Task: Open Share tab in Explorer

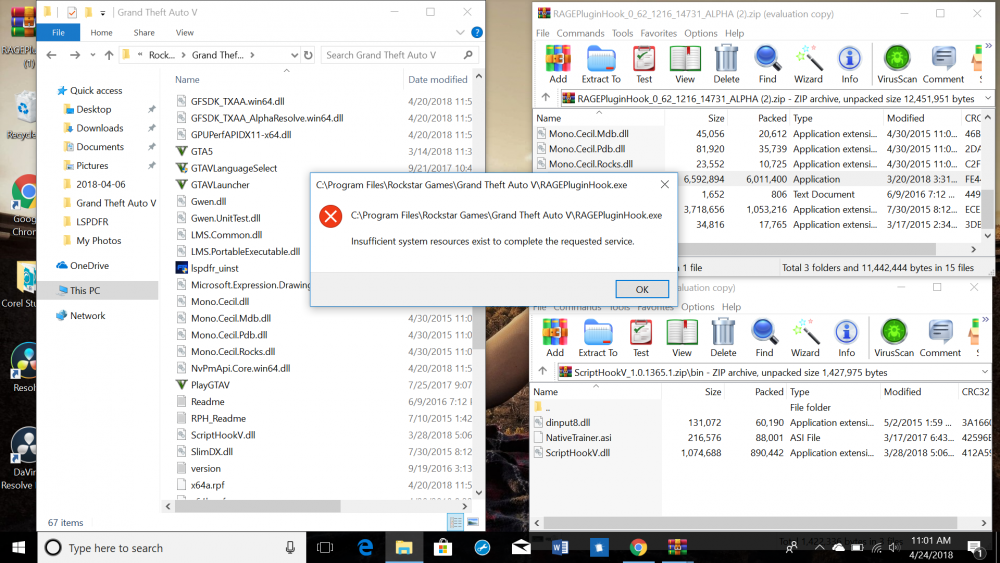Action: pos(144,33)
